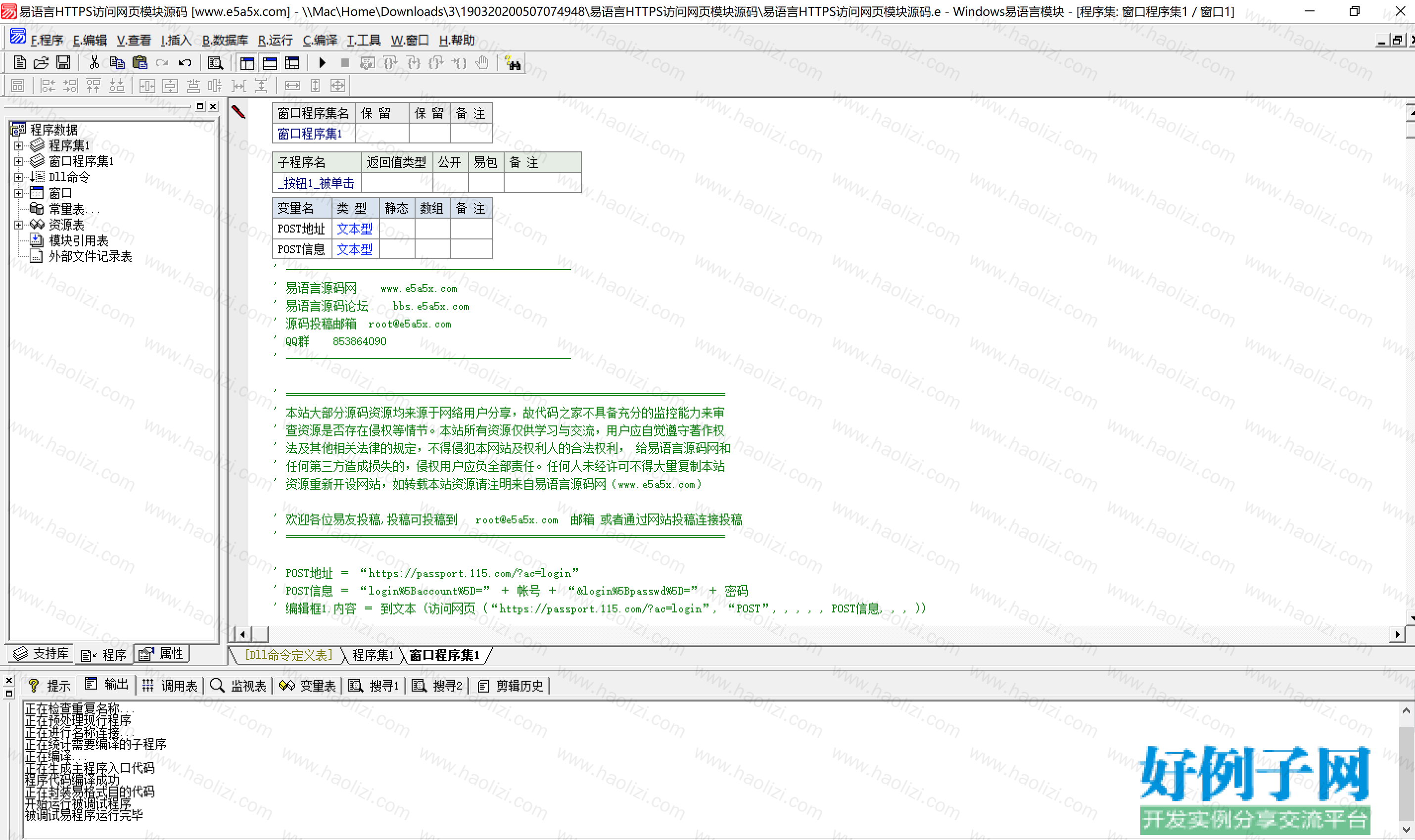Switch to the 支持库 panel tab

(x=42, y=654)
